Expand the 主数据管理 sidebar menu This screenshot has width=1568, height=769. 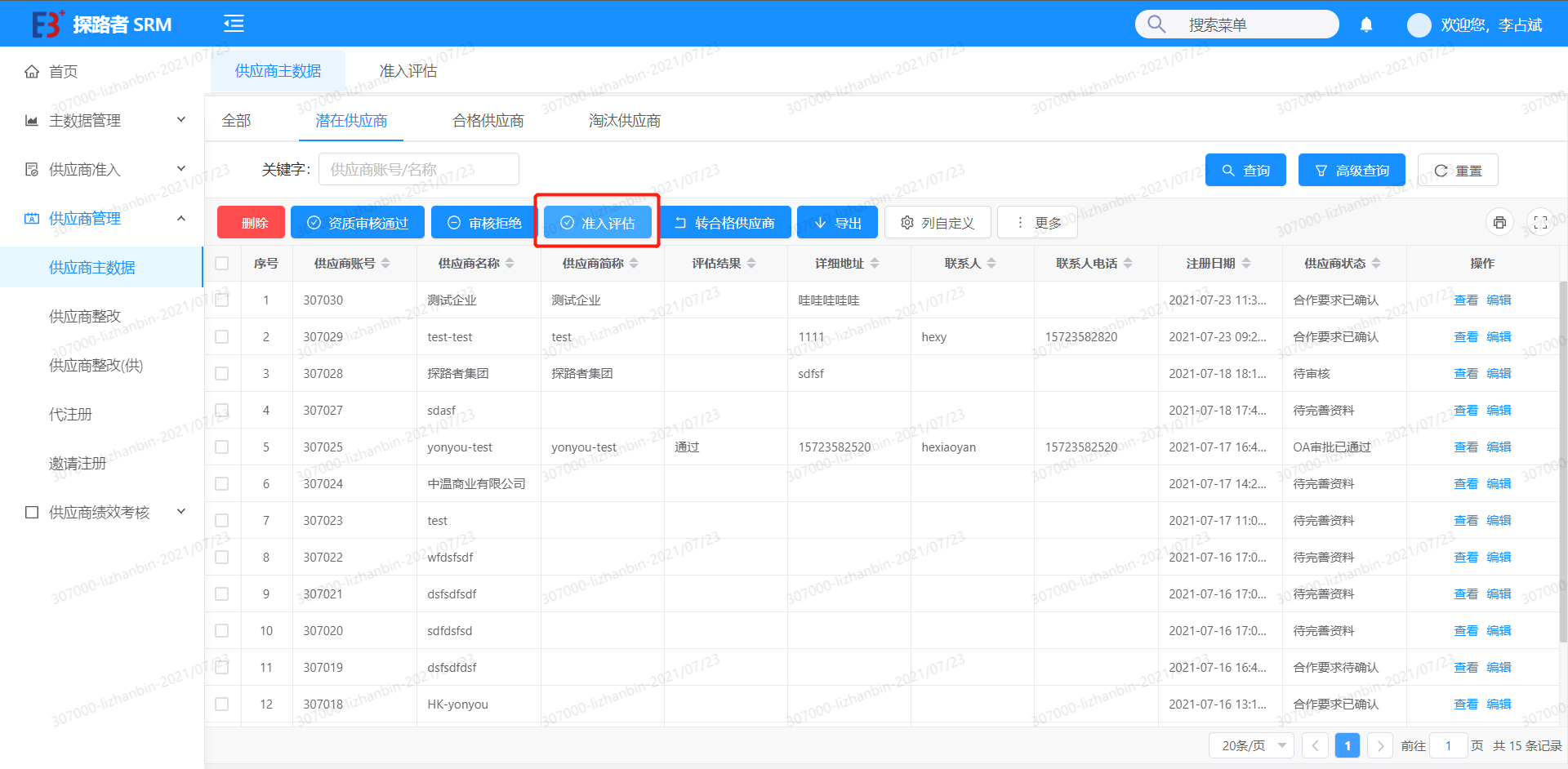105,121
